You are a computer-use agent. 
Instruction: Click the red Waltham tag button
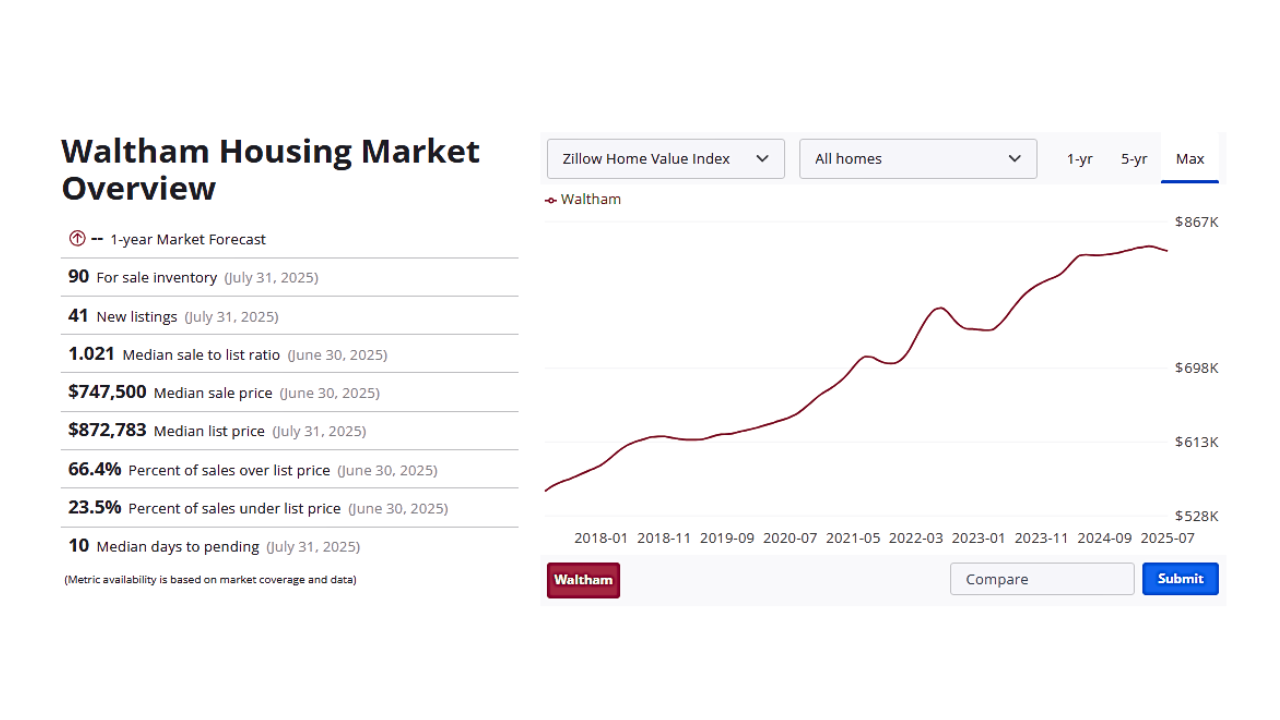(x=583, y=580)
